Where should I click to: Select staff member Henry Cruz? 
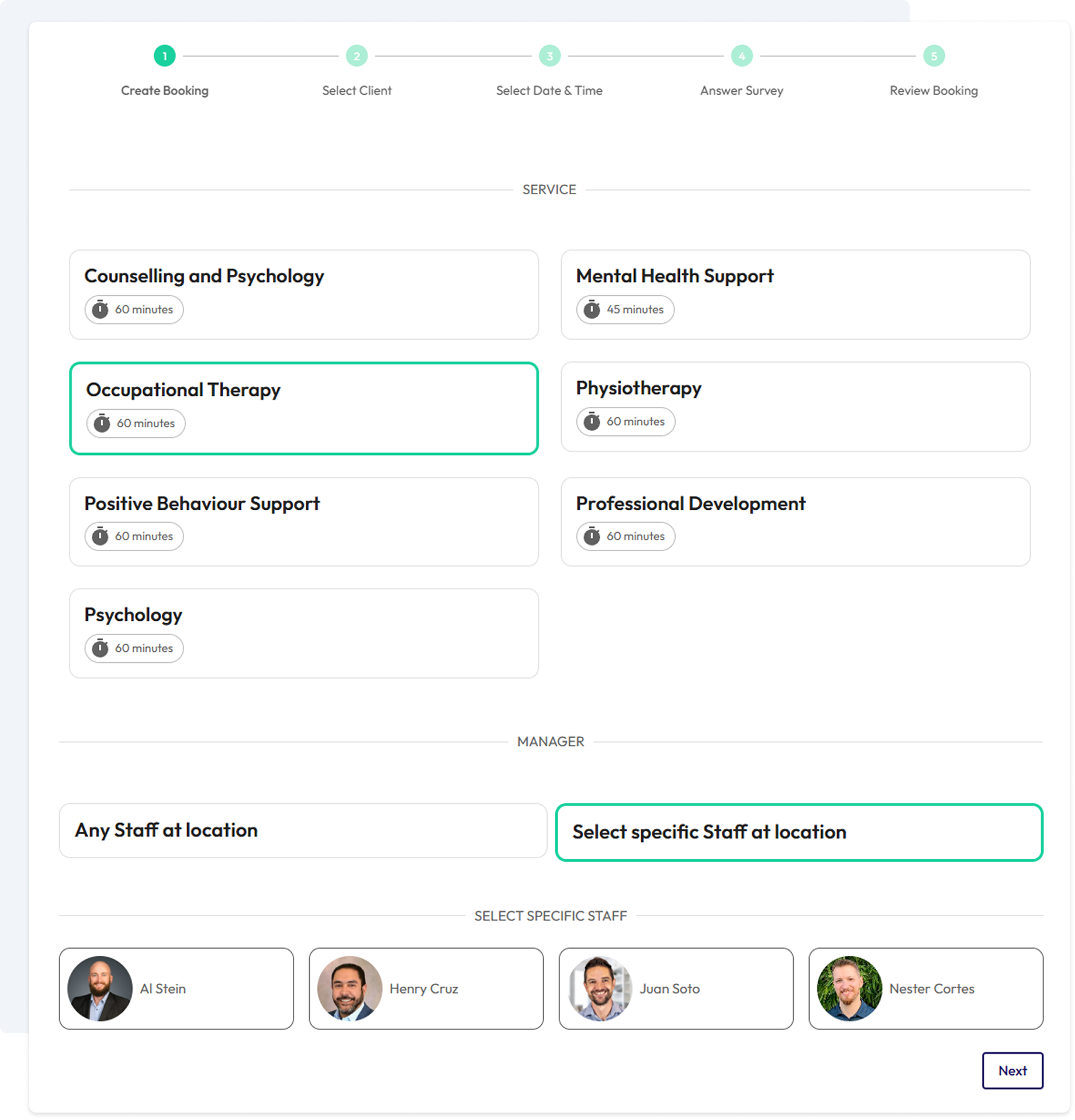click(x=426, y=988)
